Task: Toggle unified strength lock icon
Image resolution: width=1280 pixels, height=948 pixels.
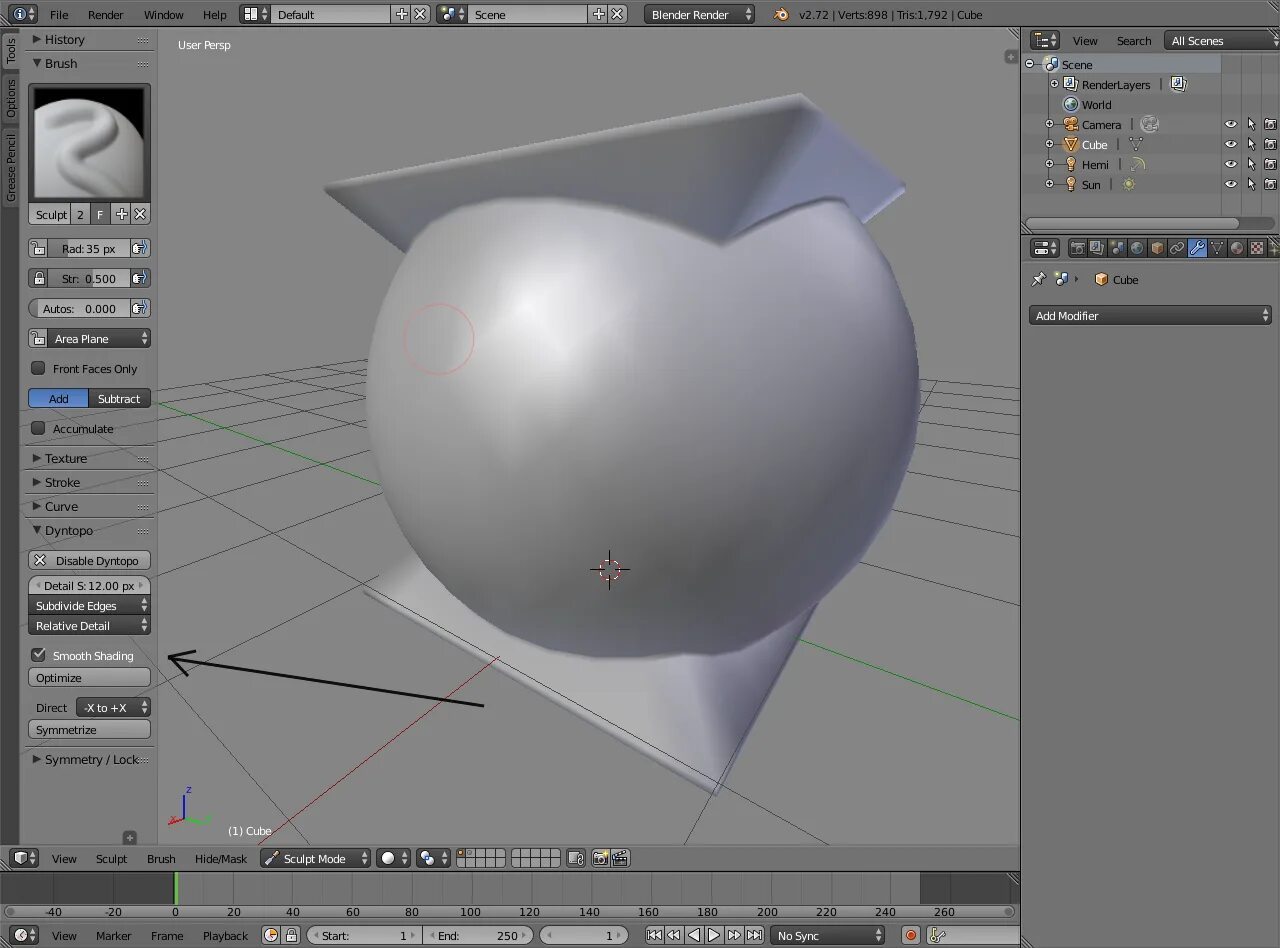Action: pyautogui.click(x=39, y=278)
